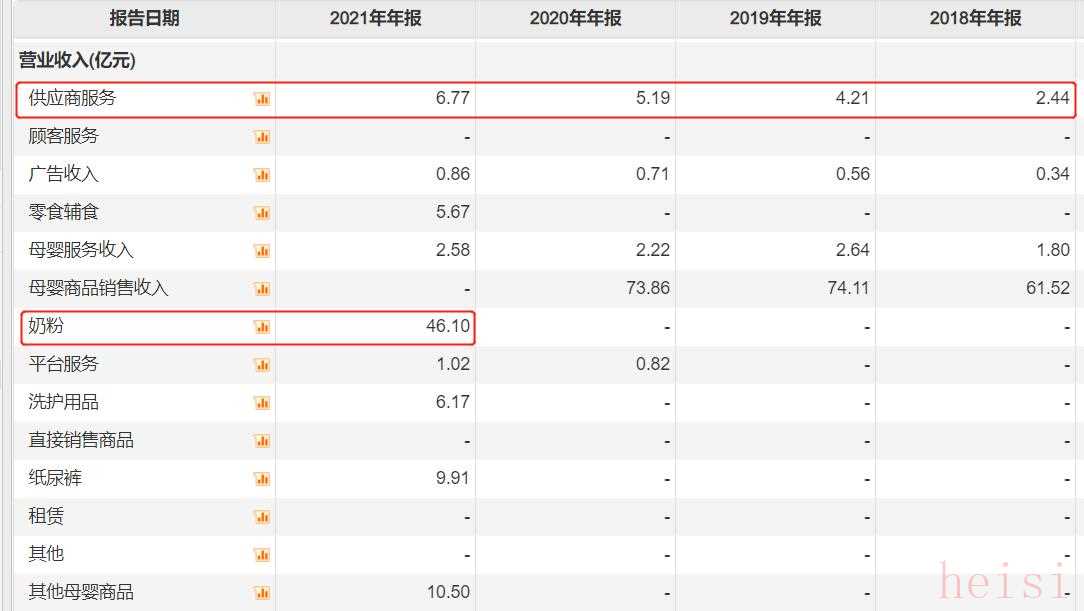Select the 2018年年报 column header
The height and width of the screenshot is (611, 1084).
(975, 18)
